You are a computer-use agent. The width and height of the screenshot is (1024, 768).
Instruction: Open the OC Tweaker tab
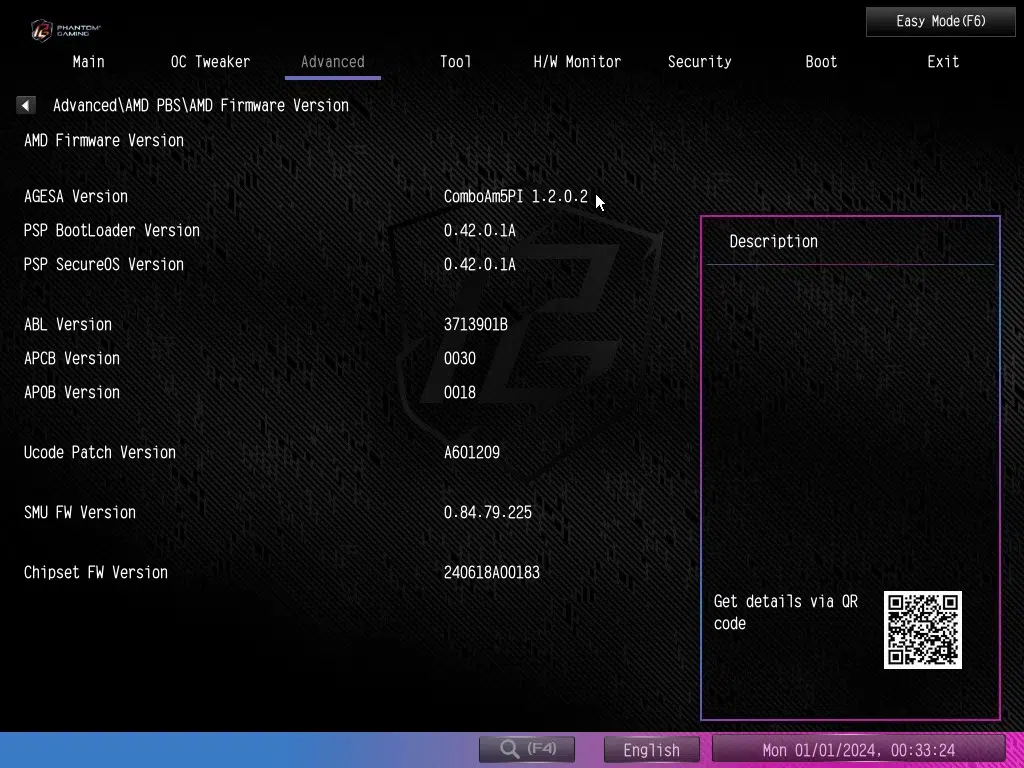[x=210, y=62]
